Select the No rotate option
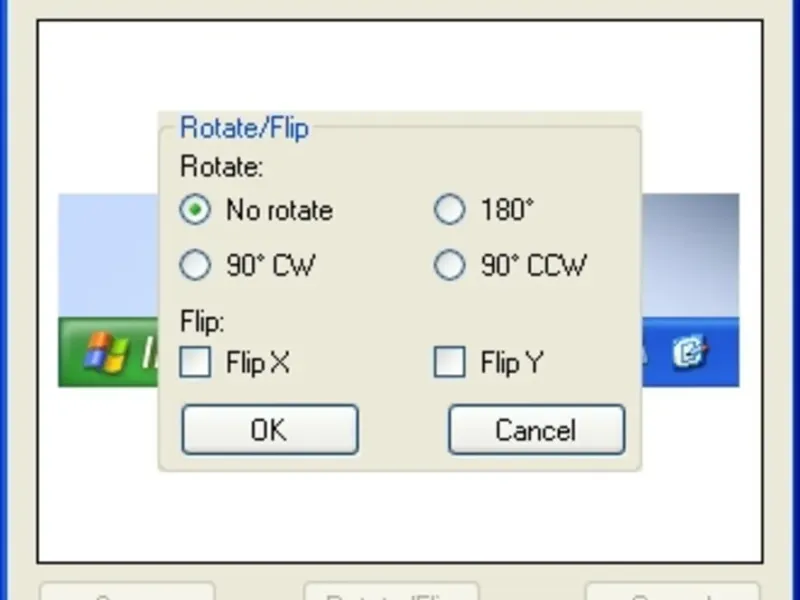800x600 pixels. 197,210
